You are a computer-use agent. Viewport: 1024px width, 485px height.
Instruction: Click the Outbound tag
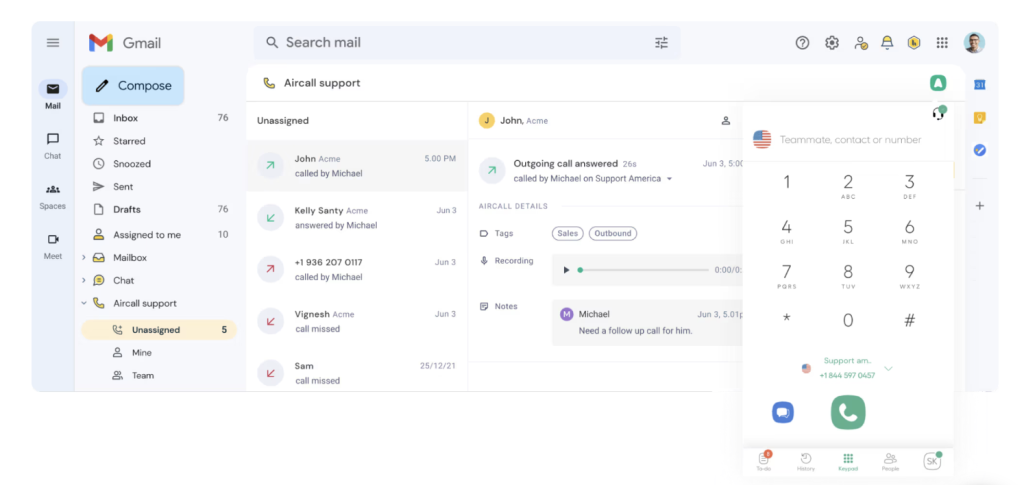[x=613, y=233]
